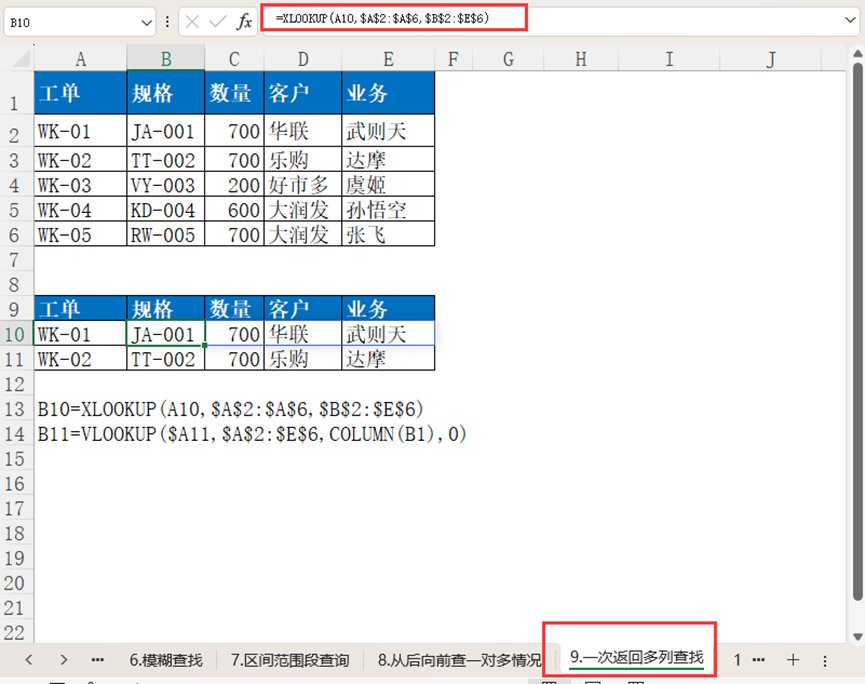Viewport: 865px width, 684px height.
Task: Select cell 武则天 in row 2
Action: point(388,131)
